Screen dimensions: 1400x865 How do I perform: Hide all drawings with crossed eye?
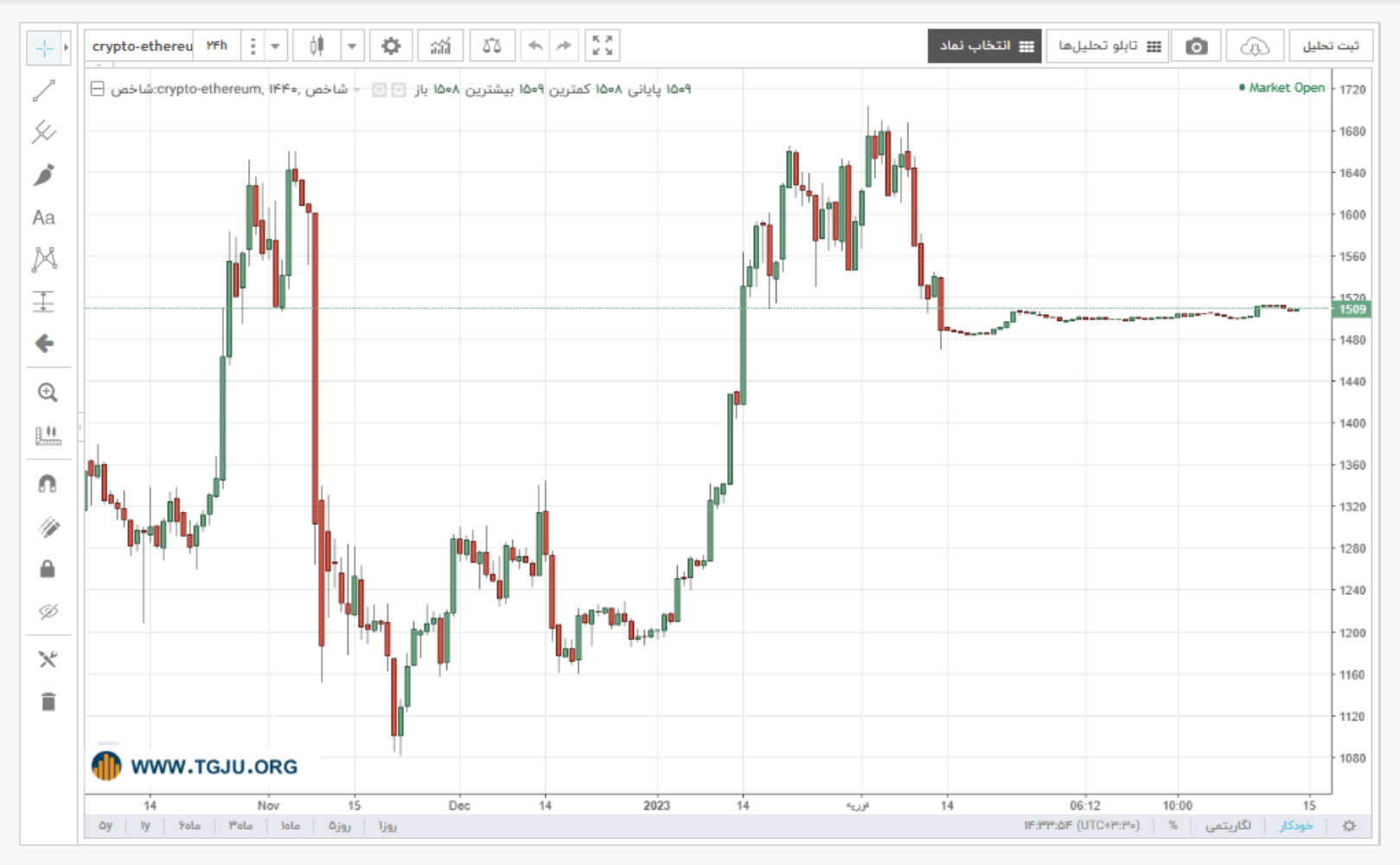coord(48,612)
